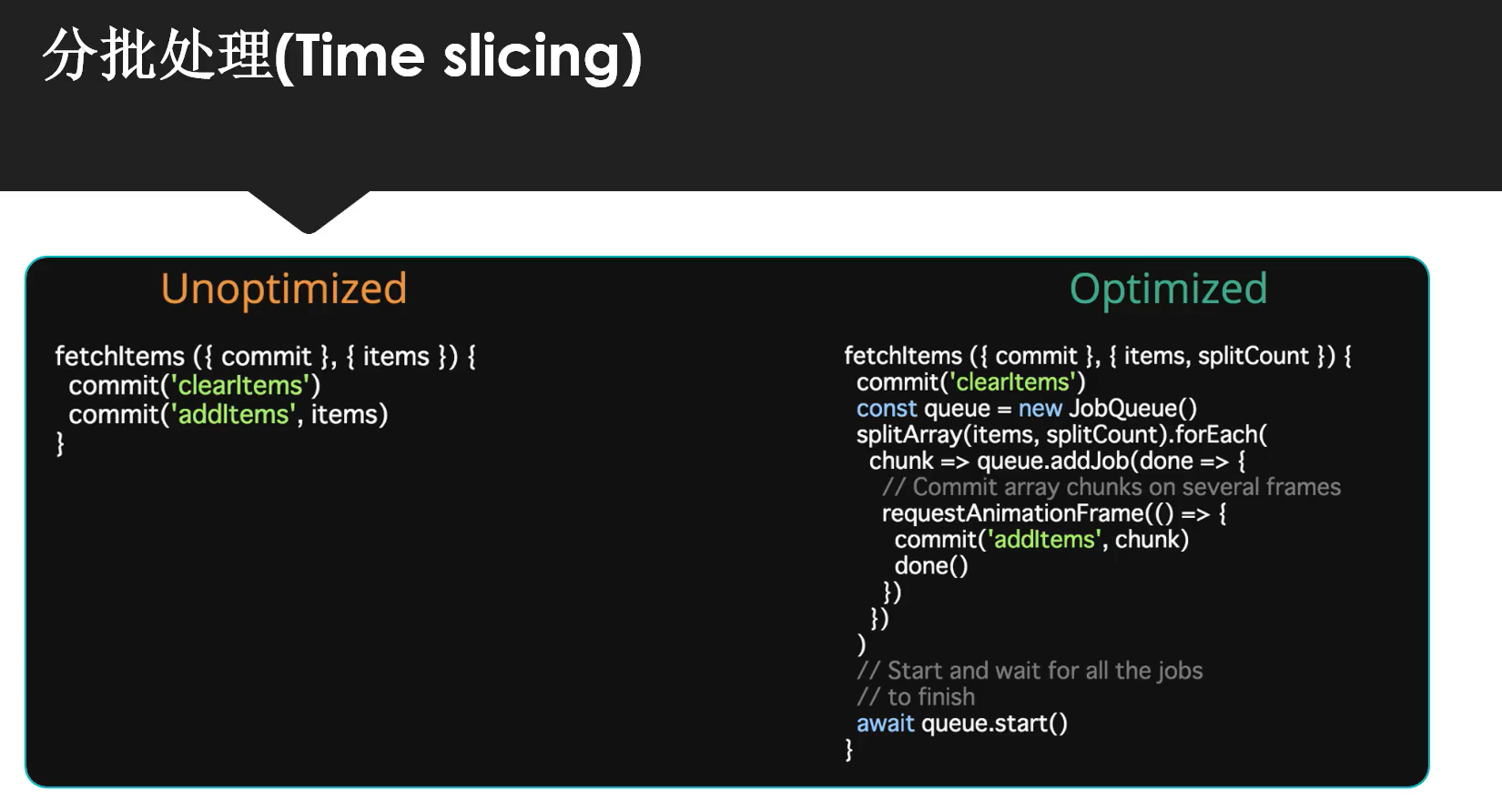Click 'JobQueue()' in the Optimized code
Screen dimensions: 1502x812
coord(1132,409)
